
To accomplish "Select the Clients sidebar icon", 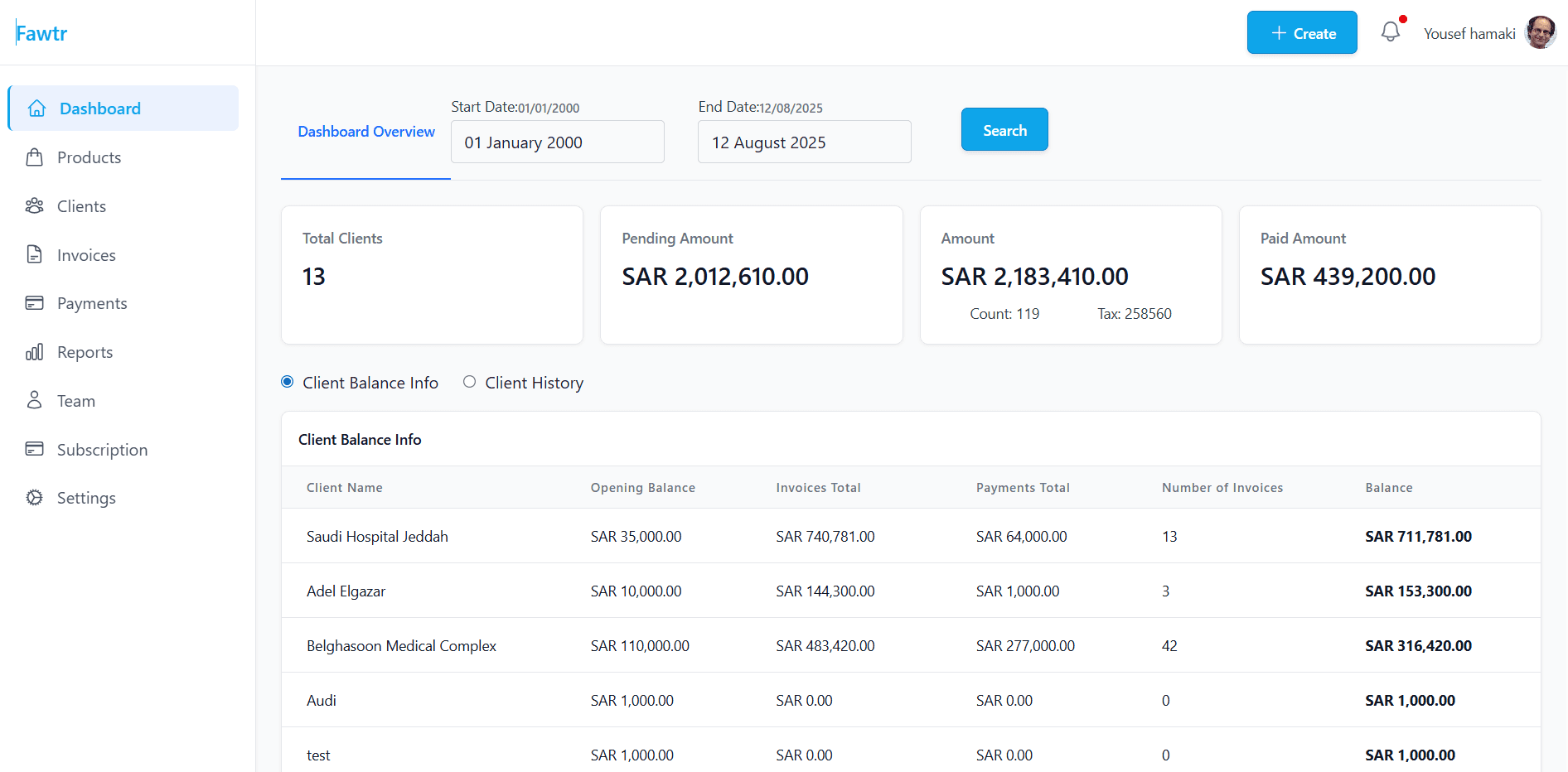I will click(x=35, y=205).
